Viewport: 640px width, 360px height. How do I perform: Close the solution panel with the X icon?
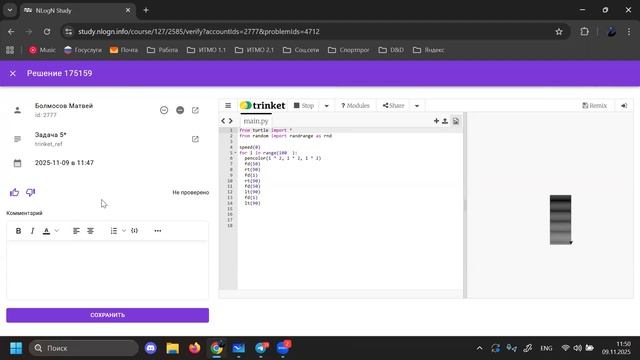pyautogui.click(x=13, y=73)
